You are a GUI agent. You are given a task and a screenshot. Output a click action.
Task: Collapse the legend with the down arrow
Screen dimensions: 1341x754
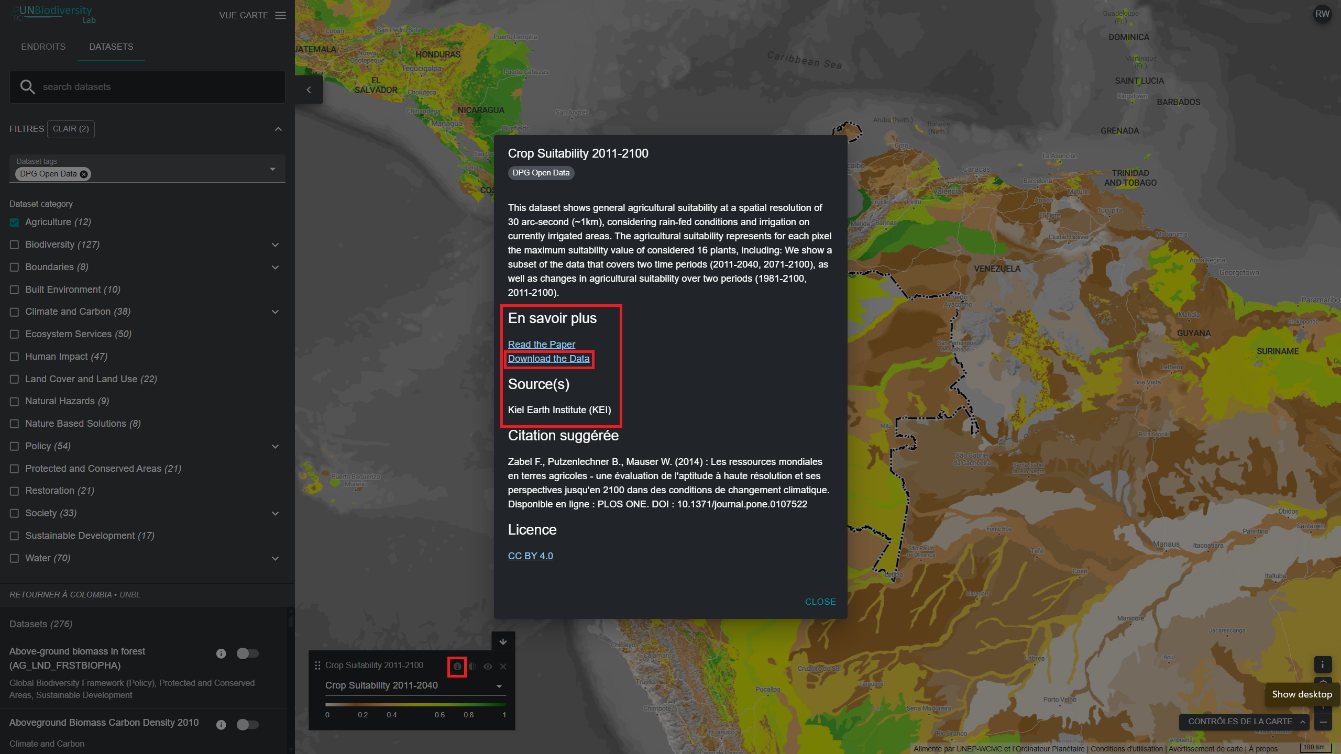503,641
